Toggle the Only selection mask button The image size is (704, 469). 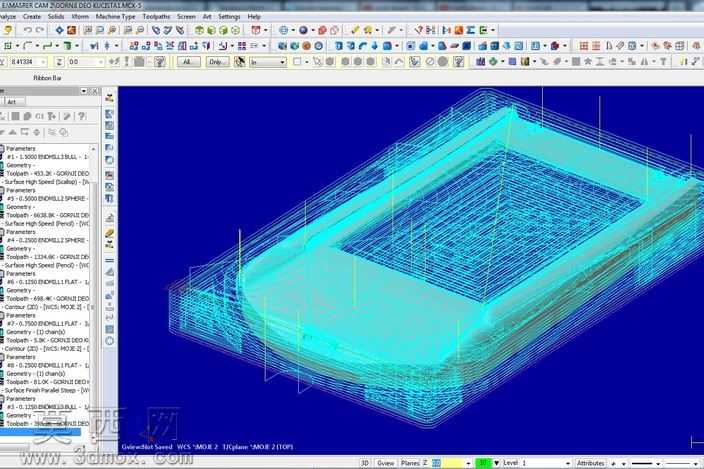[217, 62]
